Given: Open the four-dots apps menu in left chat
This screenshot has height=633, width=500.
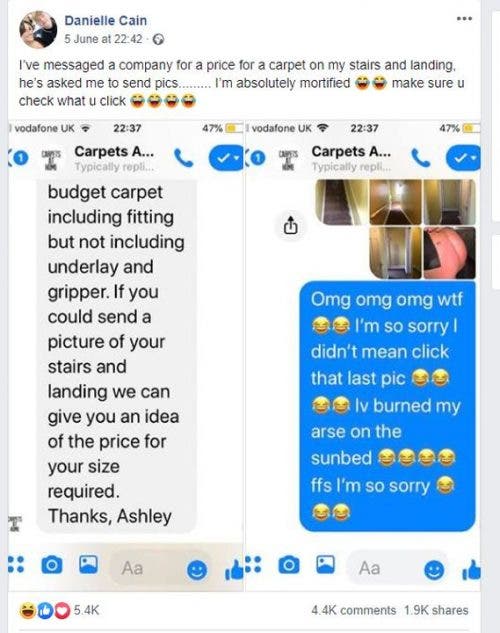Looking at the screenshot, I should pyautogui.click(x=16, y=564).
